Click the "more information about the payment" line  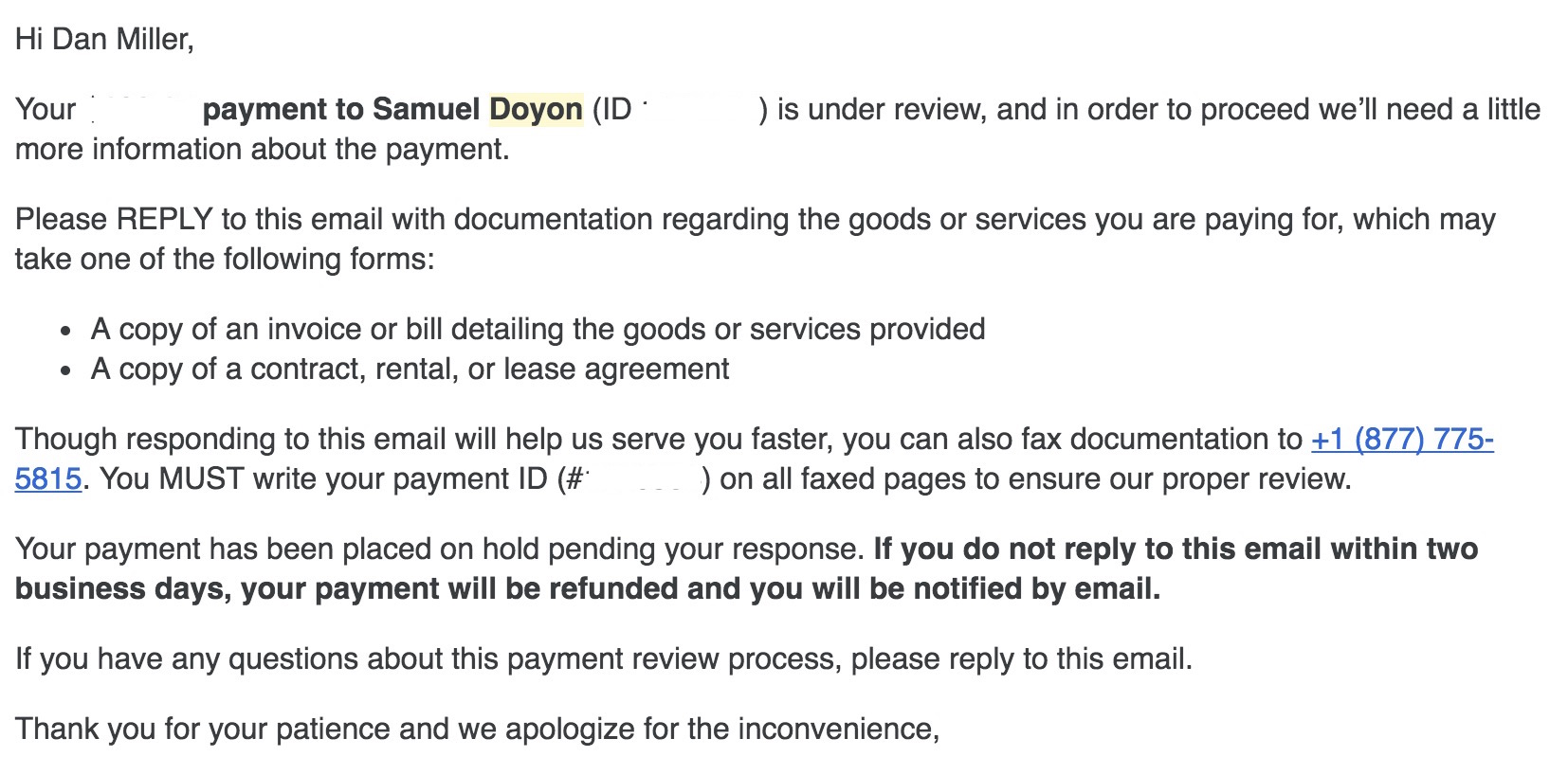(x=262, y=150)
